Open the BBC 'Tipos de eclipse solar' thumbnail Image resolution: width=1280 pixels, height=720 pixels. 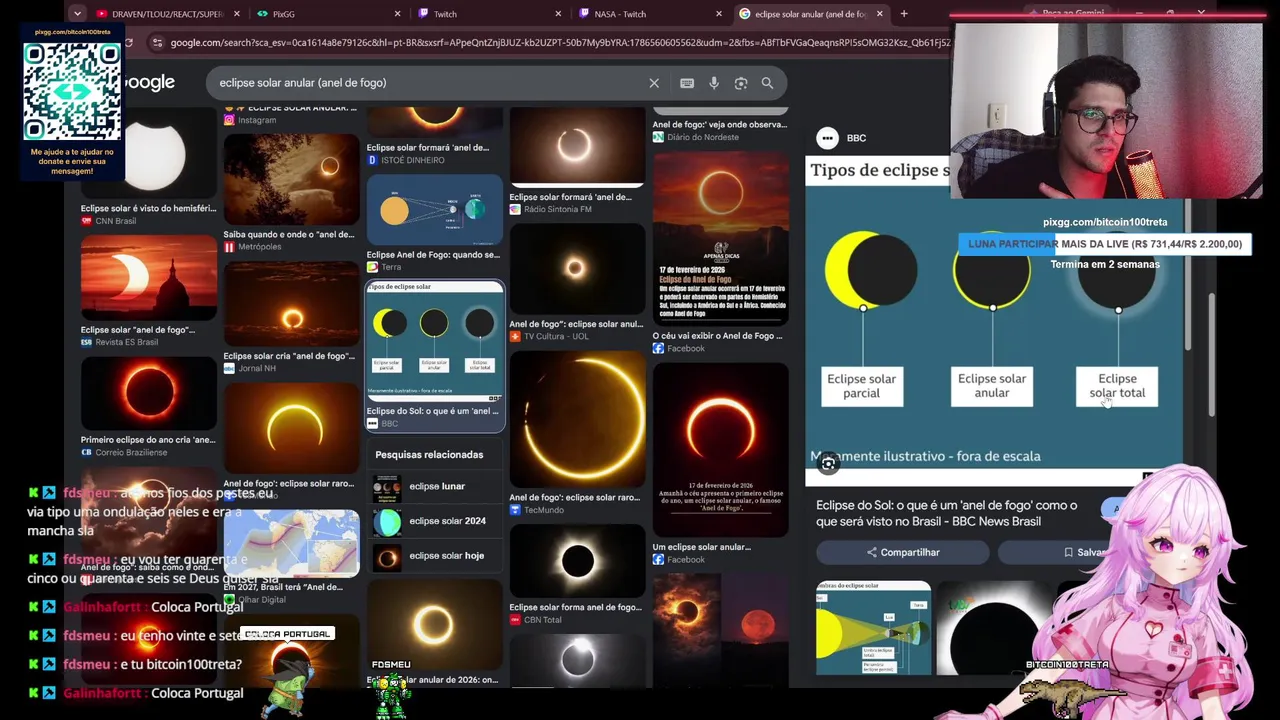tap(435, 341)
